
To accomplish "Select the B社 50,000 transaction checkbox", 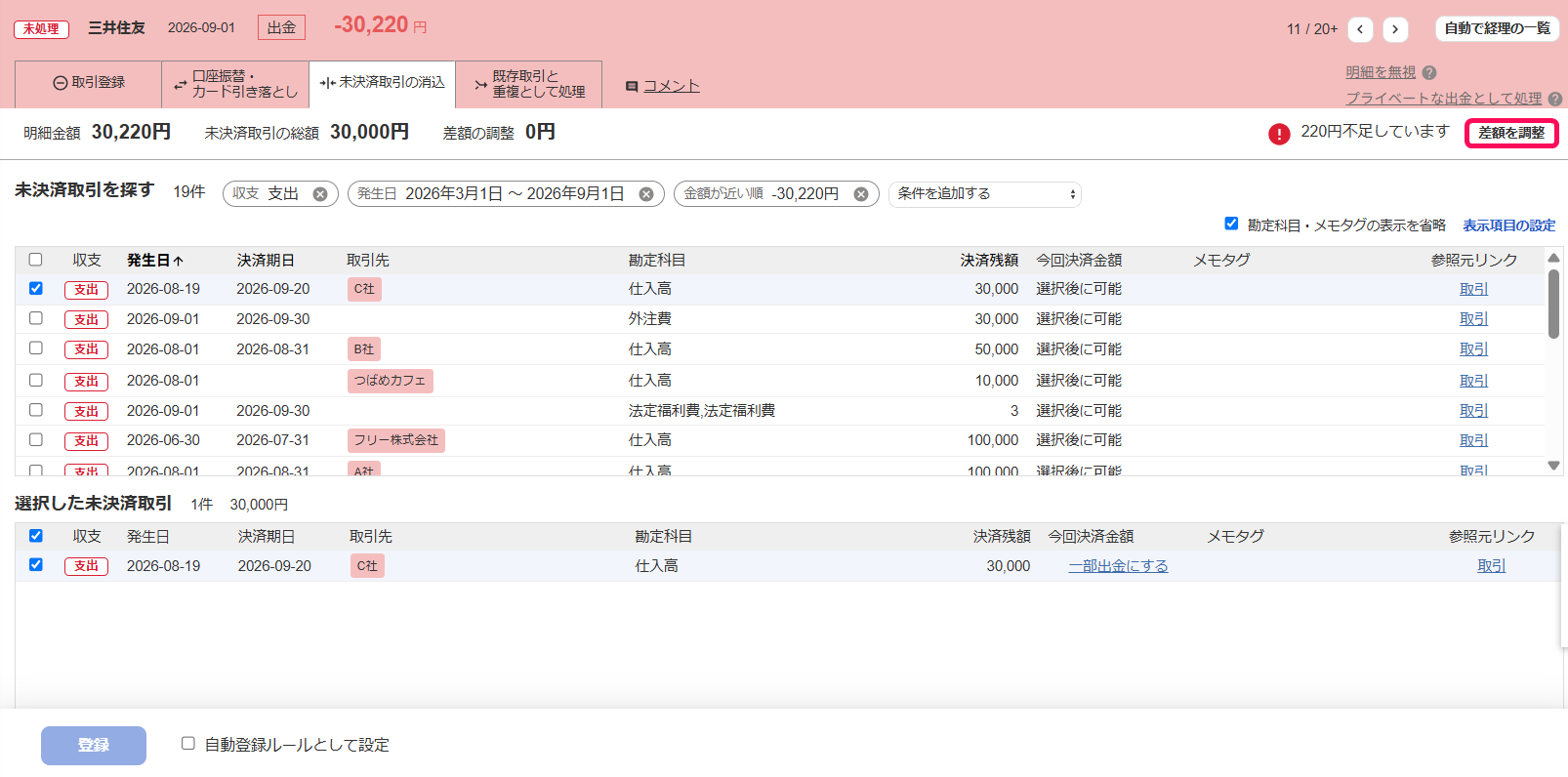I will (x=36, y=348).
